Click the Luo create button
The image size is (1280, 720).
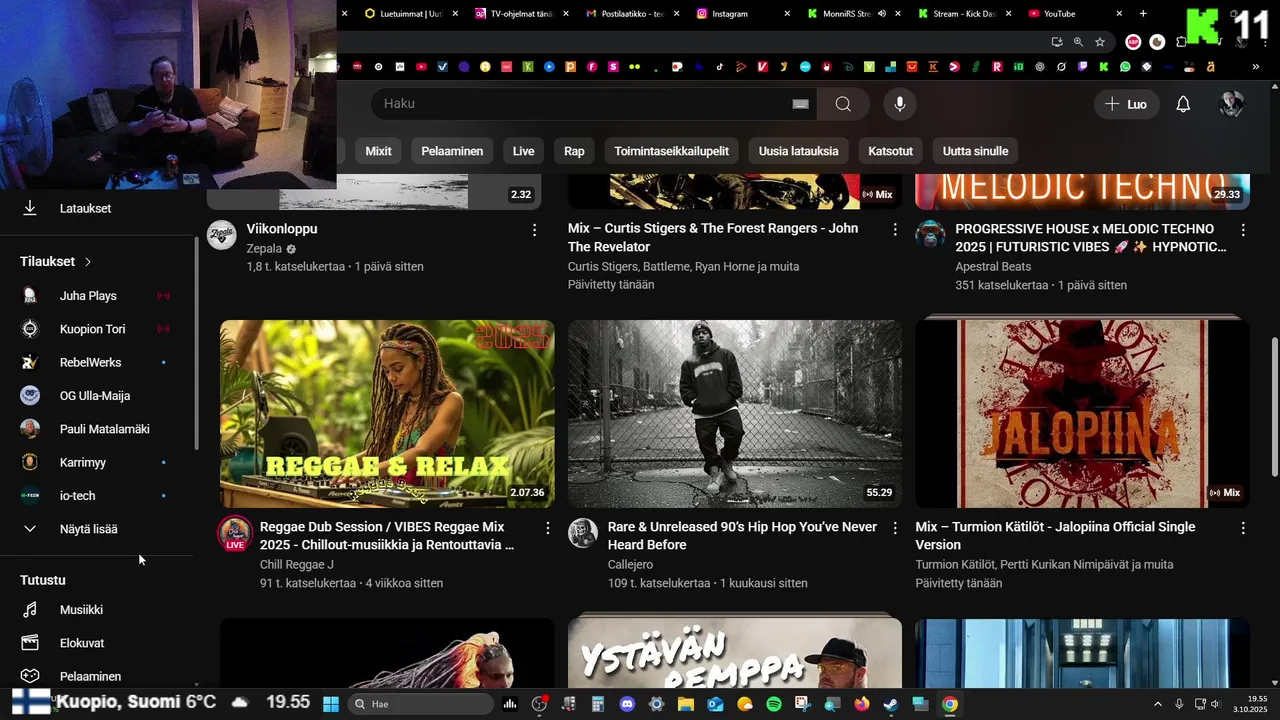tap(1126, 104)
